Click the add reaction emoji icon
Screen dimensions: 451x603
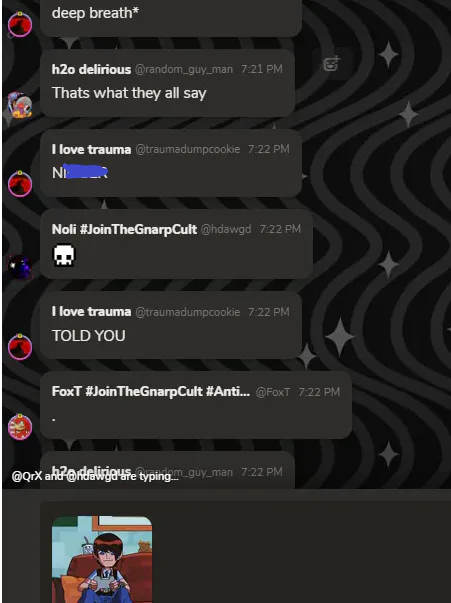tap(331, 64)
